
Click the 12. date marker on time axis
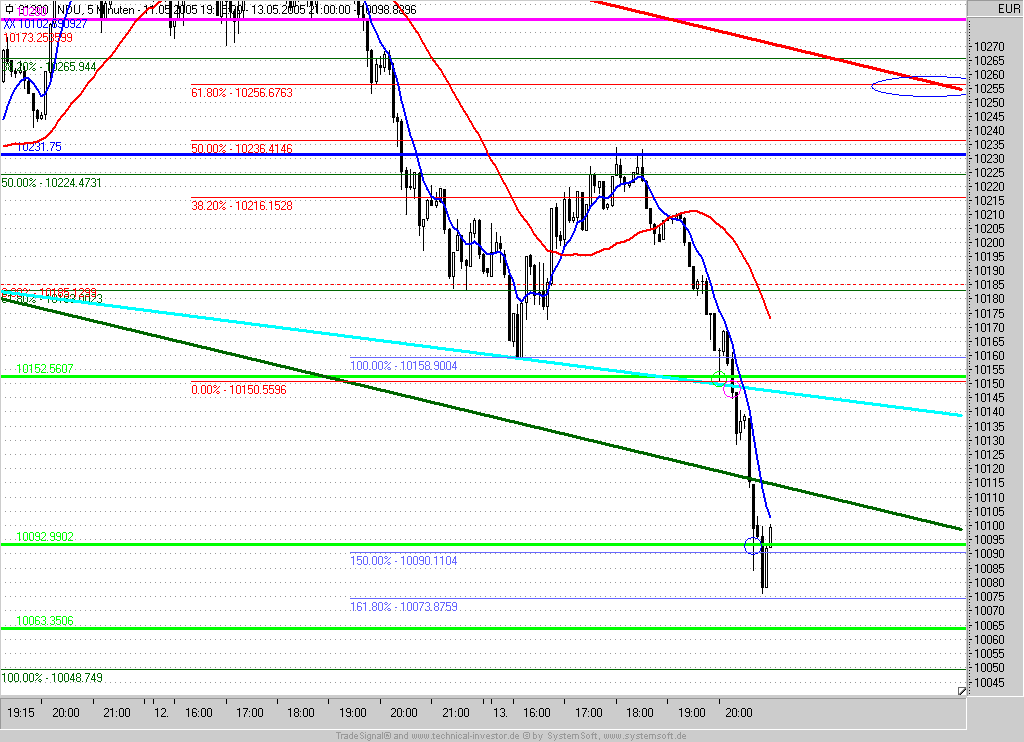[x=161, y=713]
